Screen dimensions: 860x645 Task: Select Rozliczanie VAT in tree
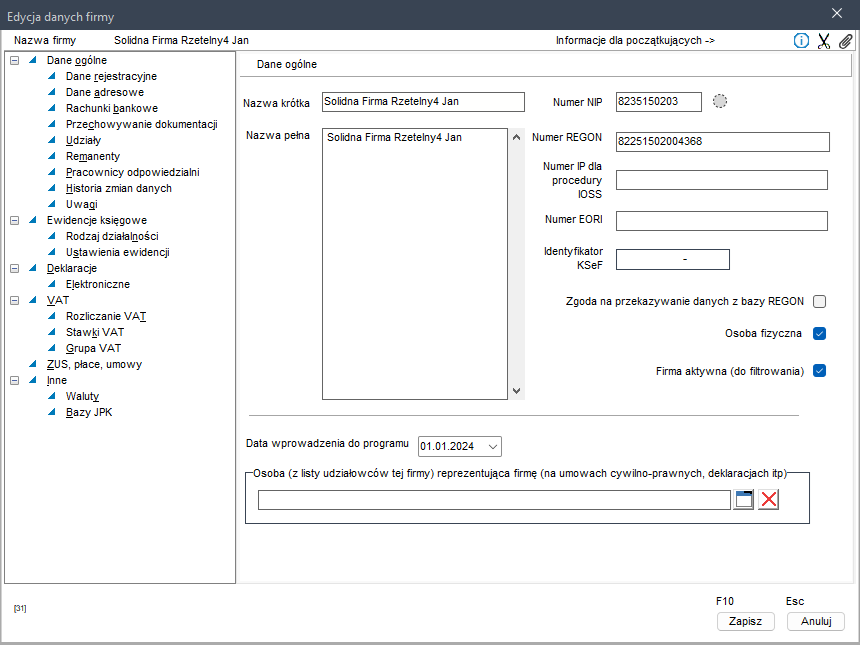(106, 316)
